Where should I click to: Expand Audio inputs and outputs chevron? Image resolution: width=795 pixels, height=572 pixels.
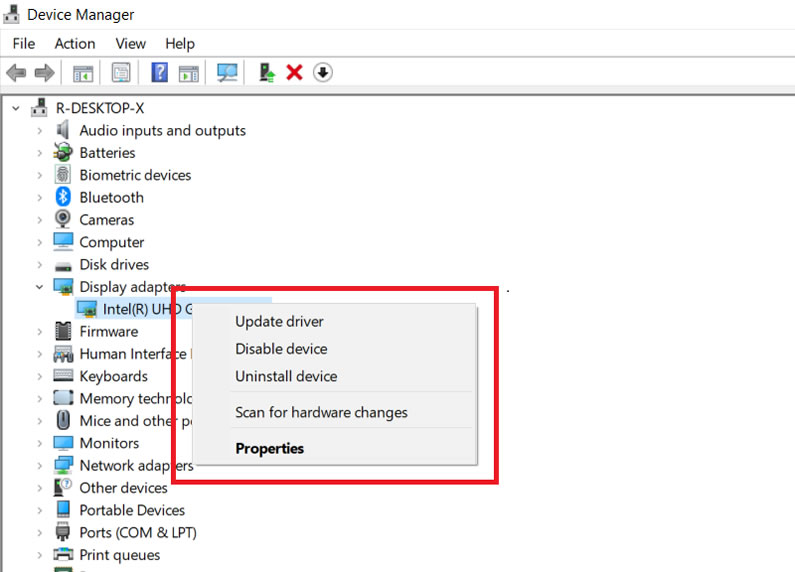tap(40, 131)
